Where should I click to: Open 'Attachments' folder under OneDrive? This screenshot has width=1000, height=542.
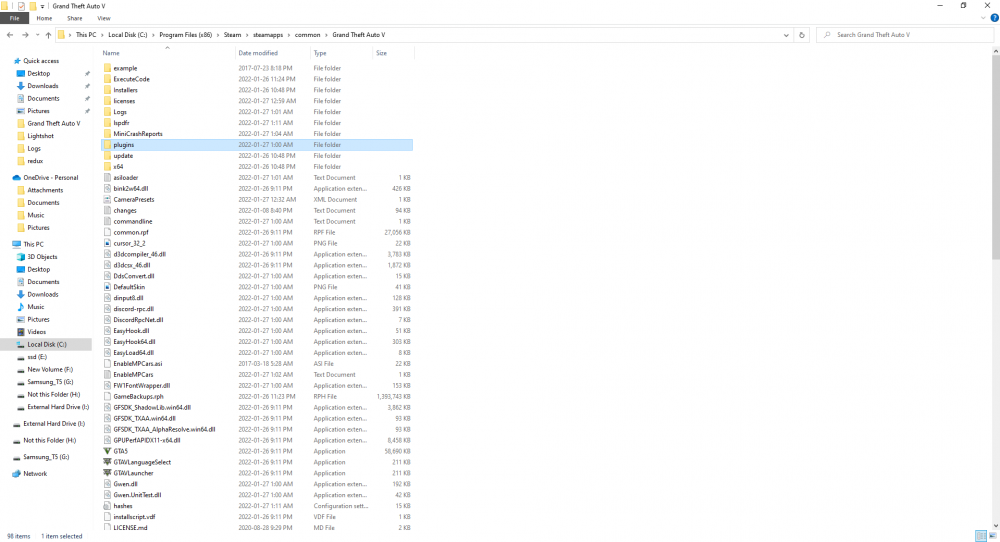point(45,190)
